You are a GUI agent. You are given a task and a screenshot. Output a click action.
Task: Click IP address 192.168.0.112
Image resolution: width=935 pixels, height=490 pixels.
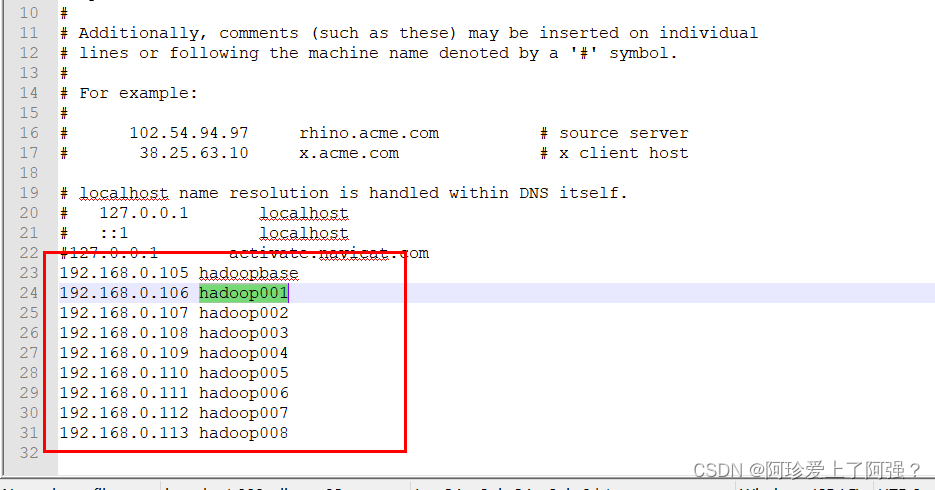[x=124, y=413]
